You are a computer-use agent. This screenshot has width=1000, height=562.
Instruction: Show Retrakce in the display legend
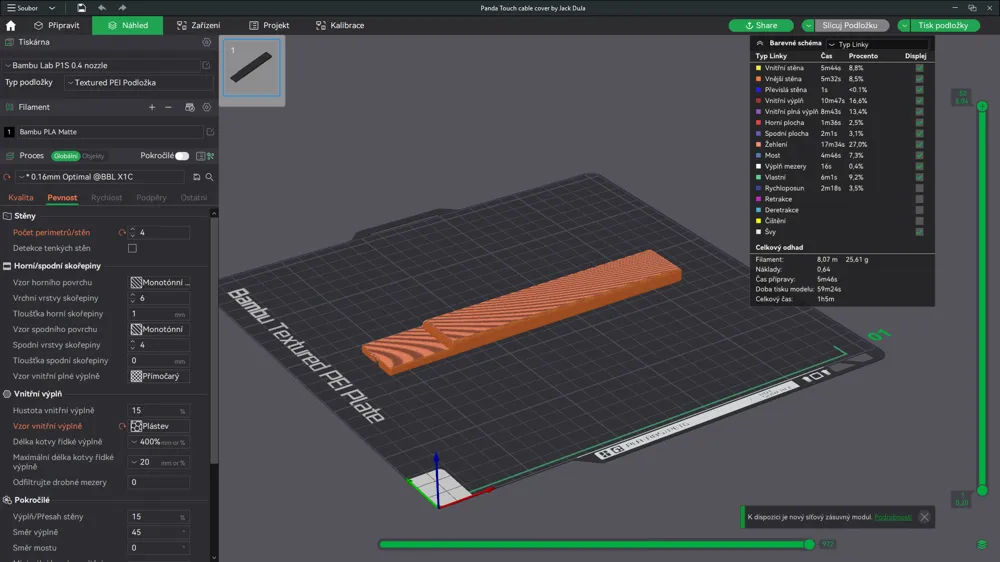click(919, 199)
